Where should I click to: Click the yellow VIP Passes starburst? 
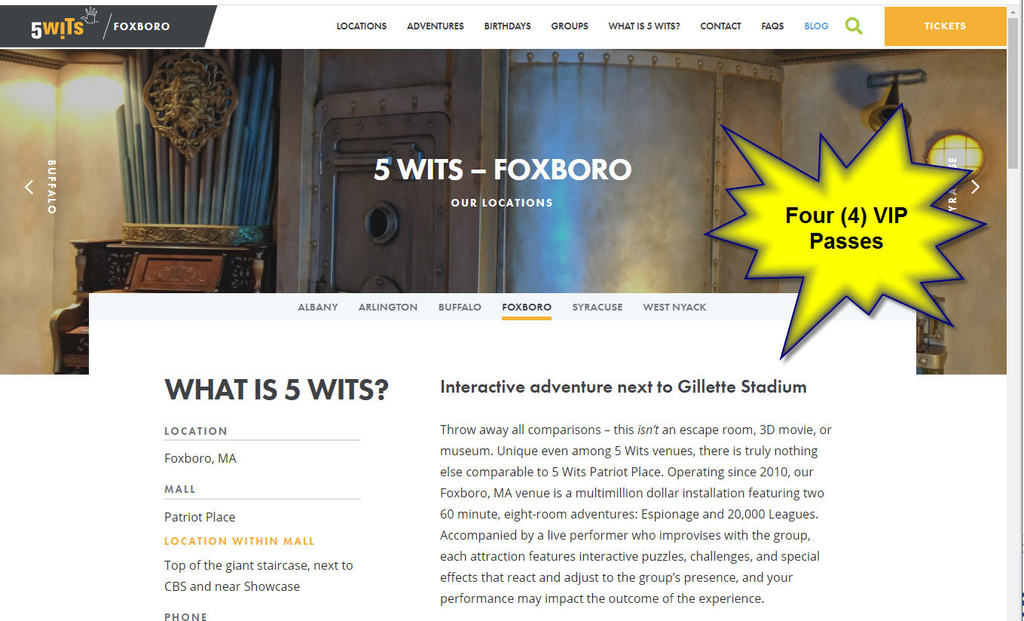[x=846, y=229]
